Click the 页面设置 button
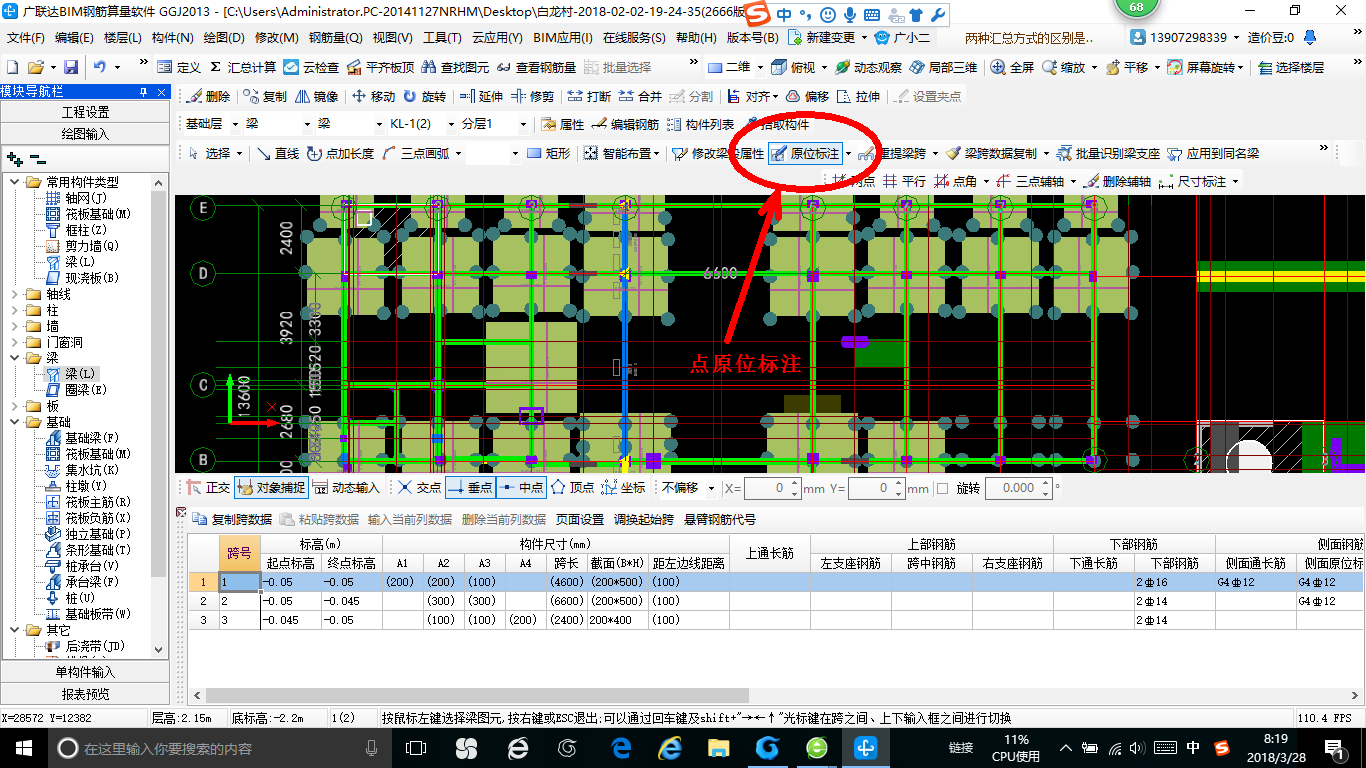Image resolution: width=1366 pixels, height=768 pixels. tap(580, 519)
